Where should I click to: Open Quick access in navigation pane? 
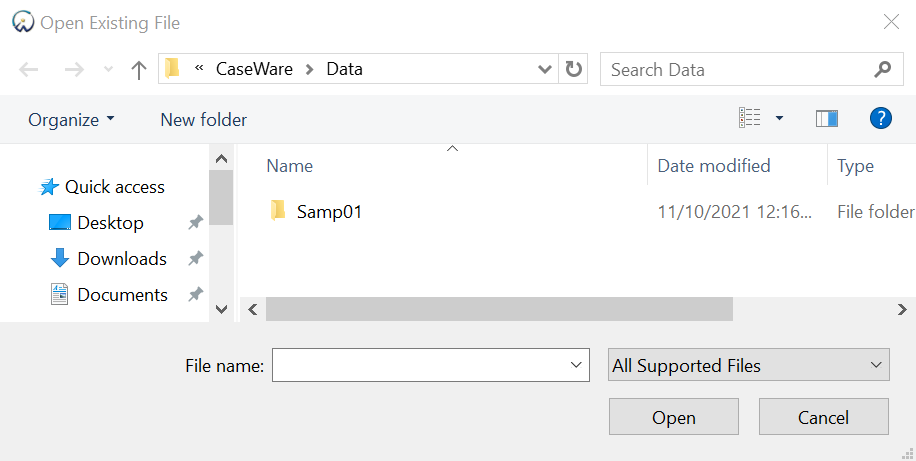tap(114, 187)
